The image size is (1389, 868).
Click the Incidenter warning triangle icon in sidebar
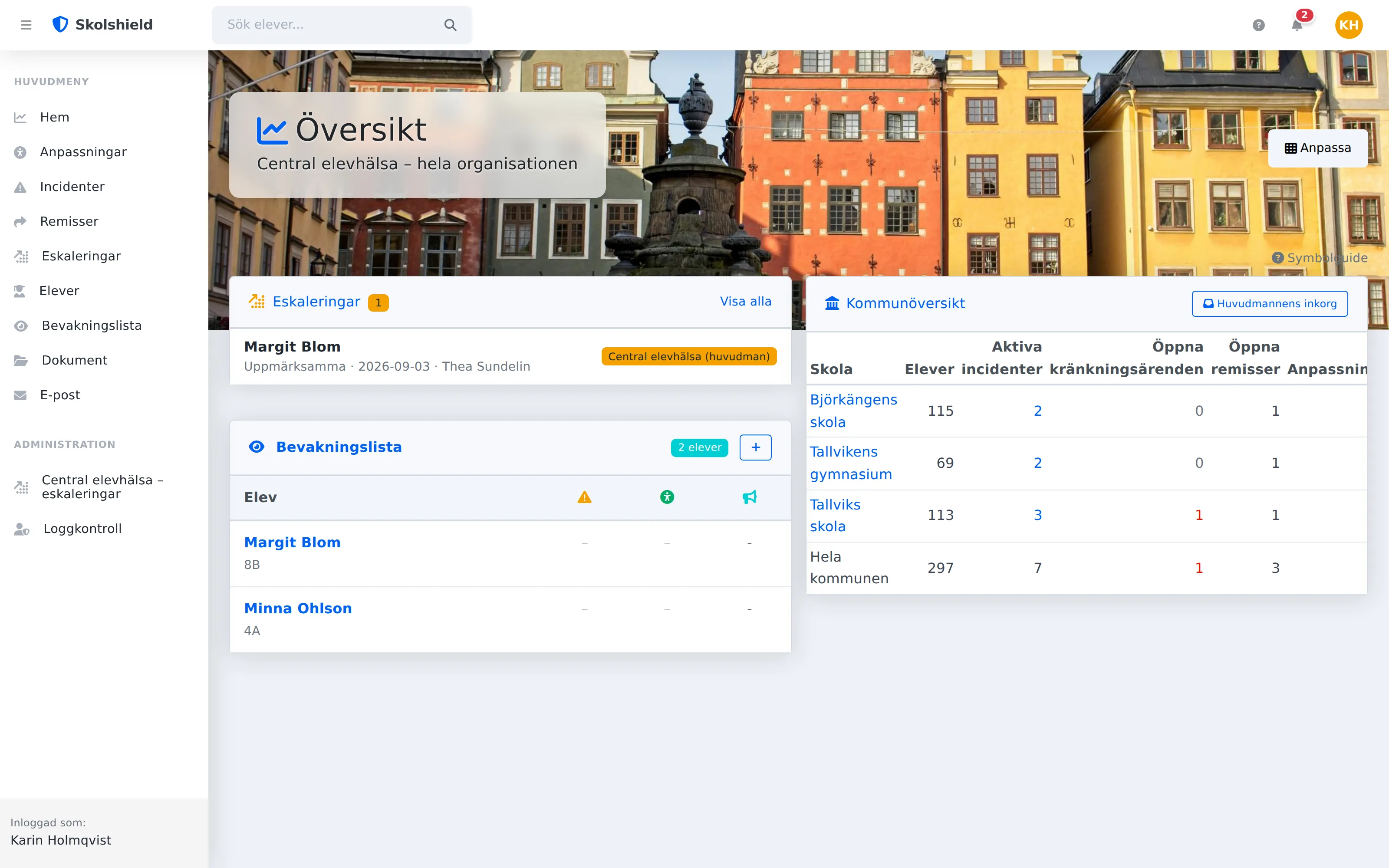point(20,187)
